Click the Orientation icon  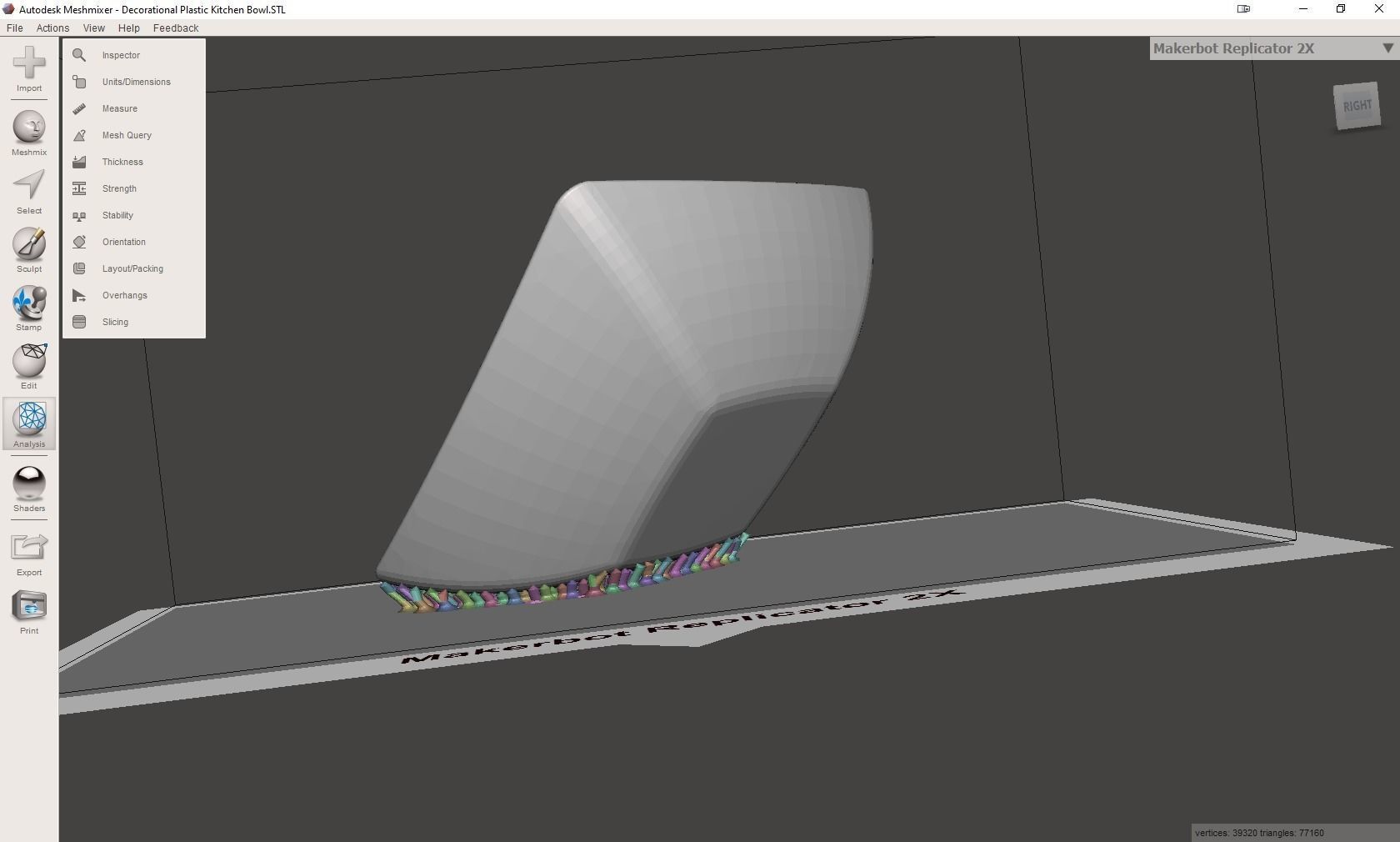[x=79, y=242]
